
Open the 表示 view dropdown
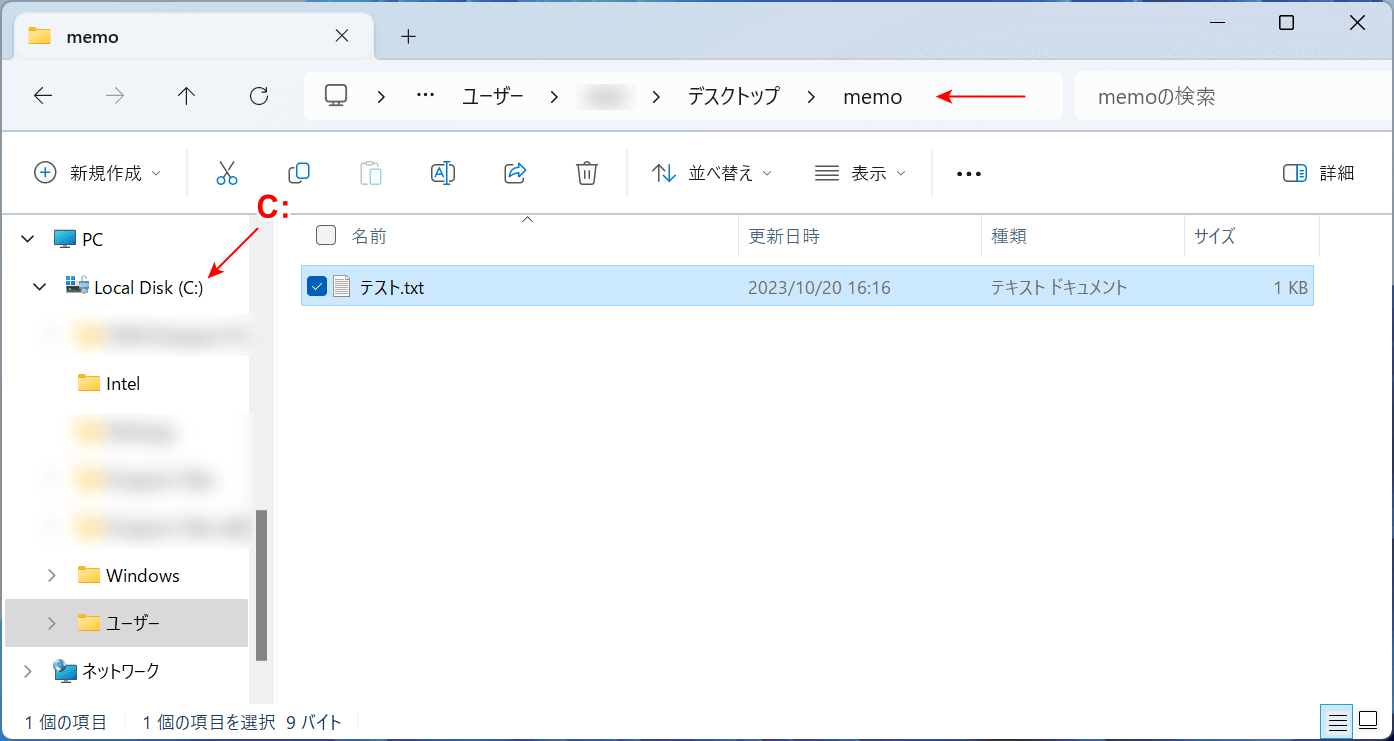(x=860, y=173)
